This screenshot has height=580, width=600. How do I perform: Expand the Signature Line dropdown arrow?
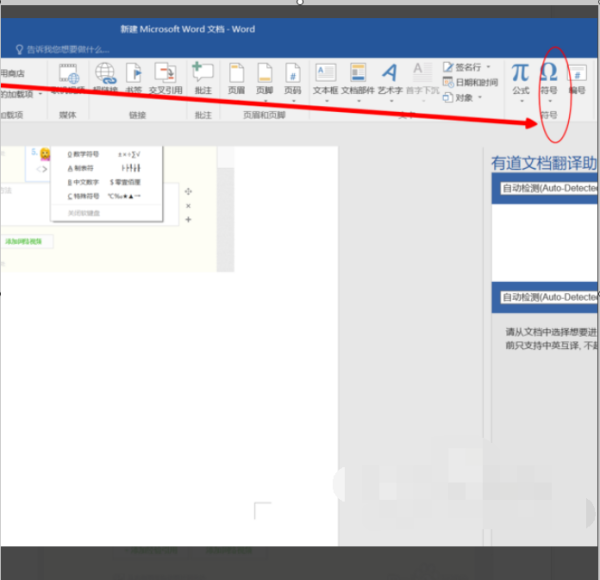click(x=488, y=67)
